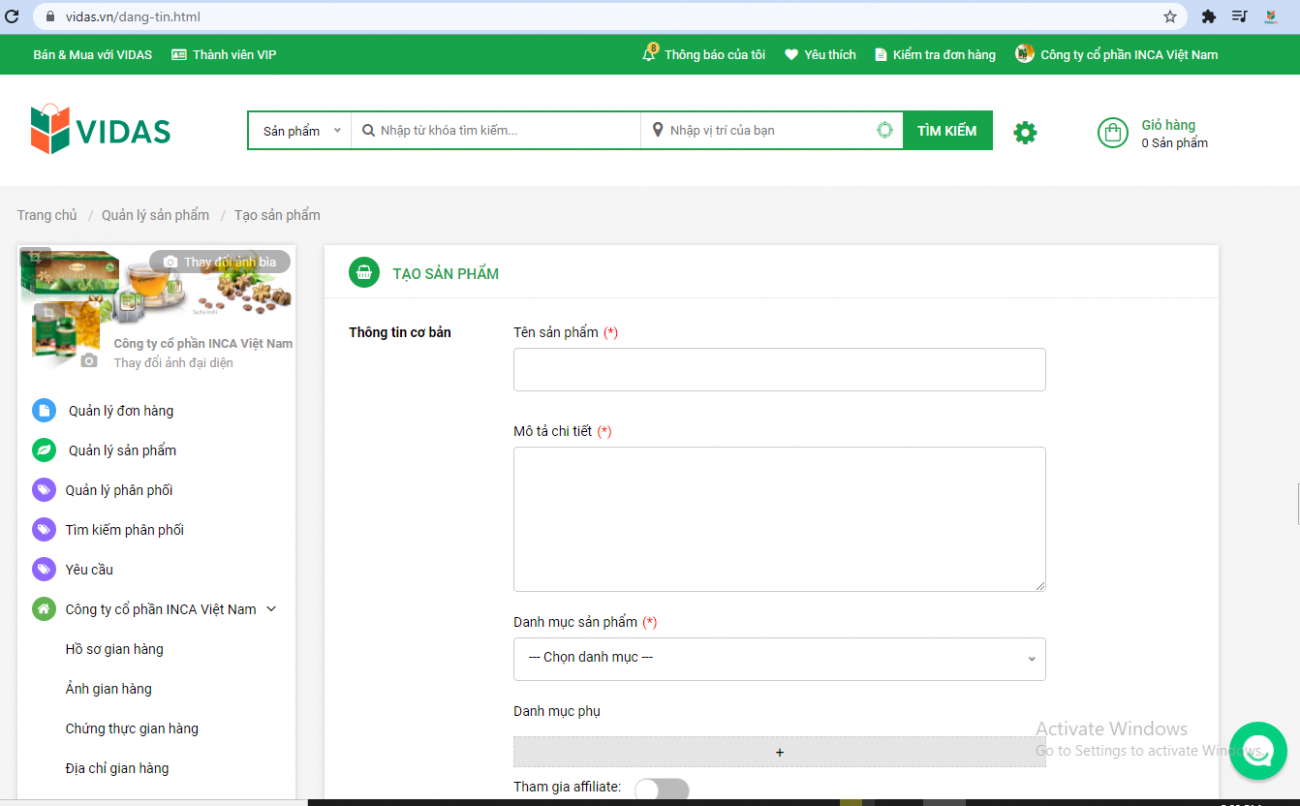The width and height of the screenshot is (1300, 806).
Task: Click the Tên sản phẩm input field
Action: pyautogui.click(x=779, y=370)
